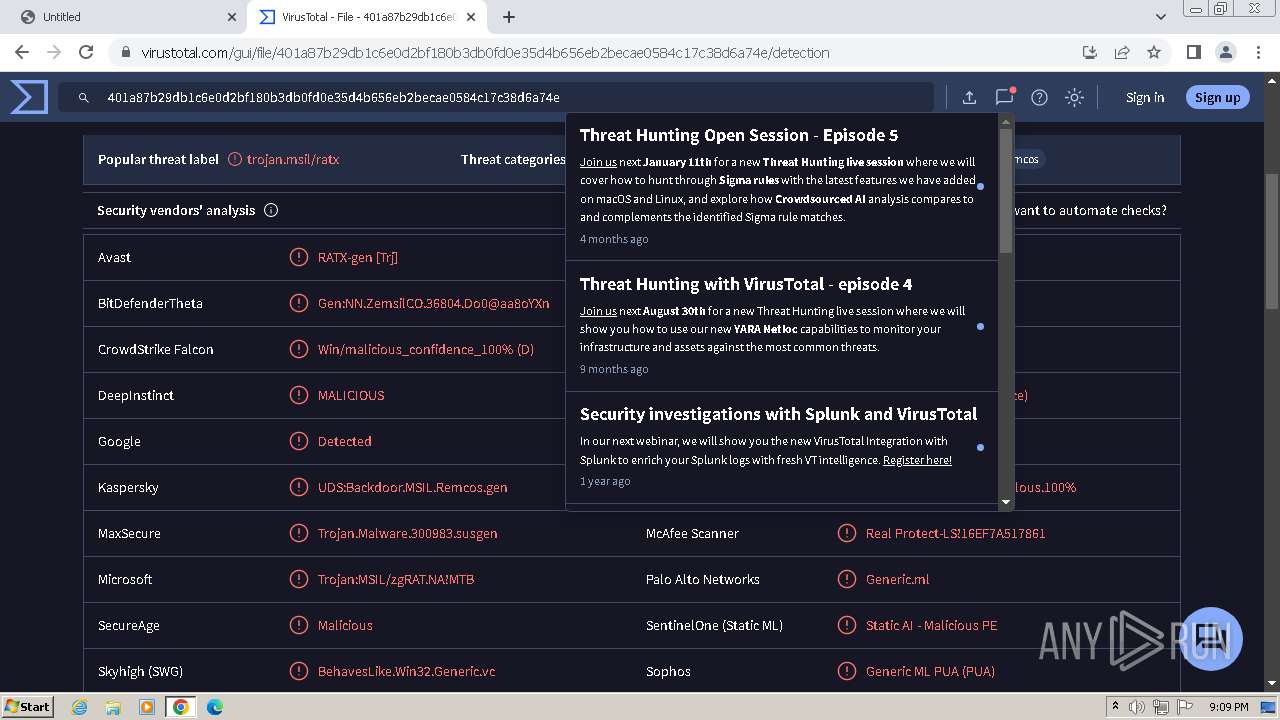Open Threat Hunting Open Session - Episode 5 title

pyautogui.click(x=739, y=135)
